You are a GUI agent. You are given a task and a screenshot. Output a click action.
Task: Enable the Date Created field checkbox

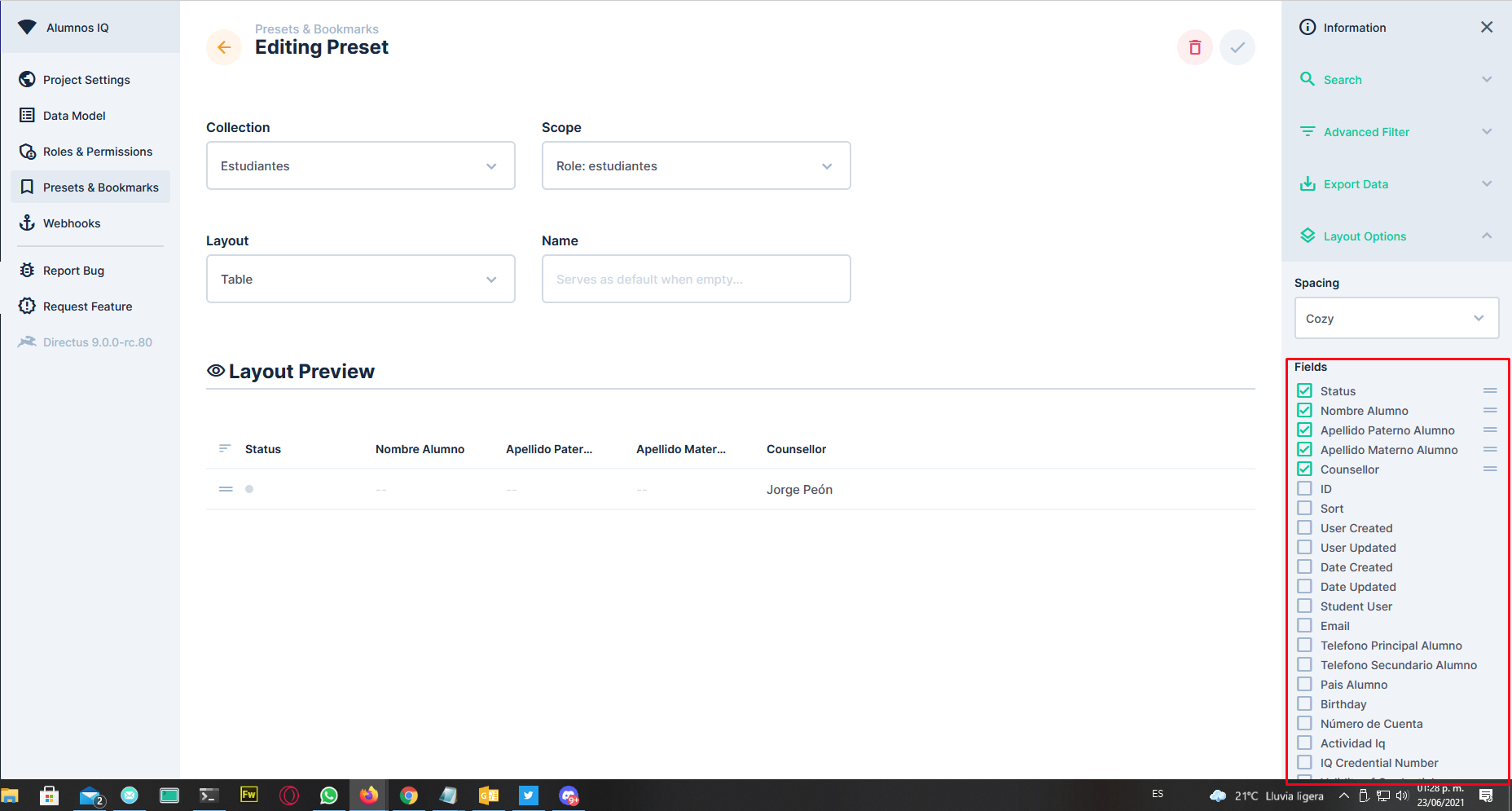1304,566
